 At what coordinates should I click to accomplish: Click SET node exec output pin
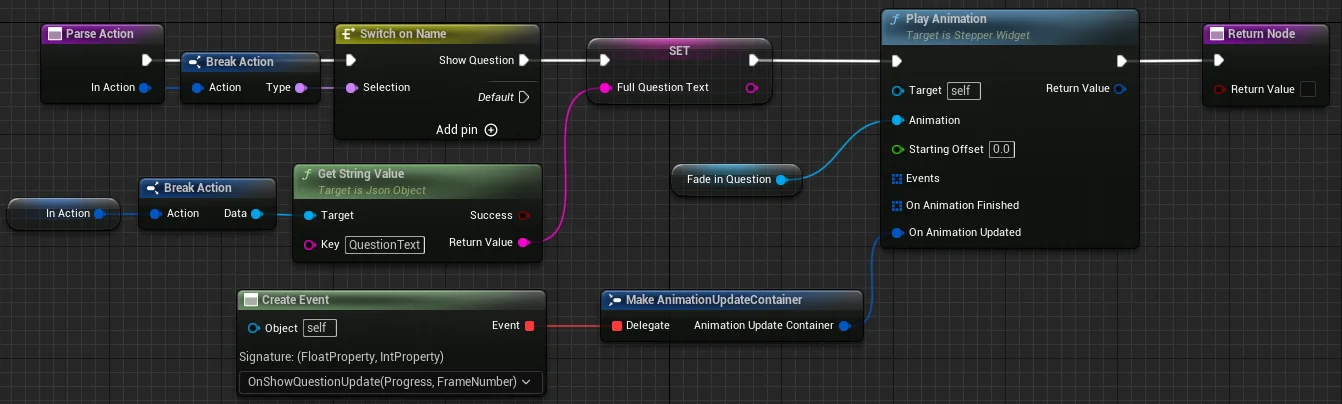[754, 60]
